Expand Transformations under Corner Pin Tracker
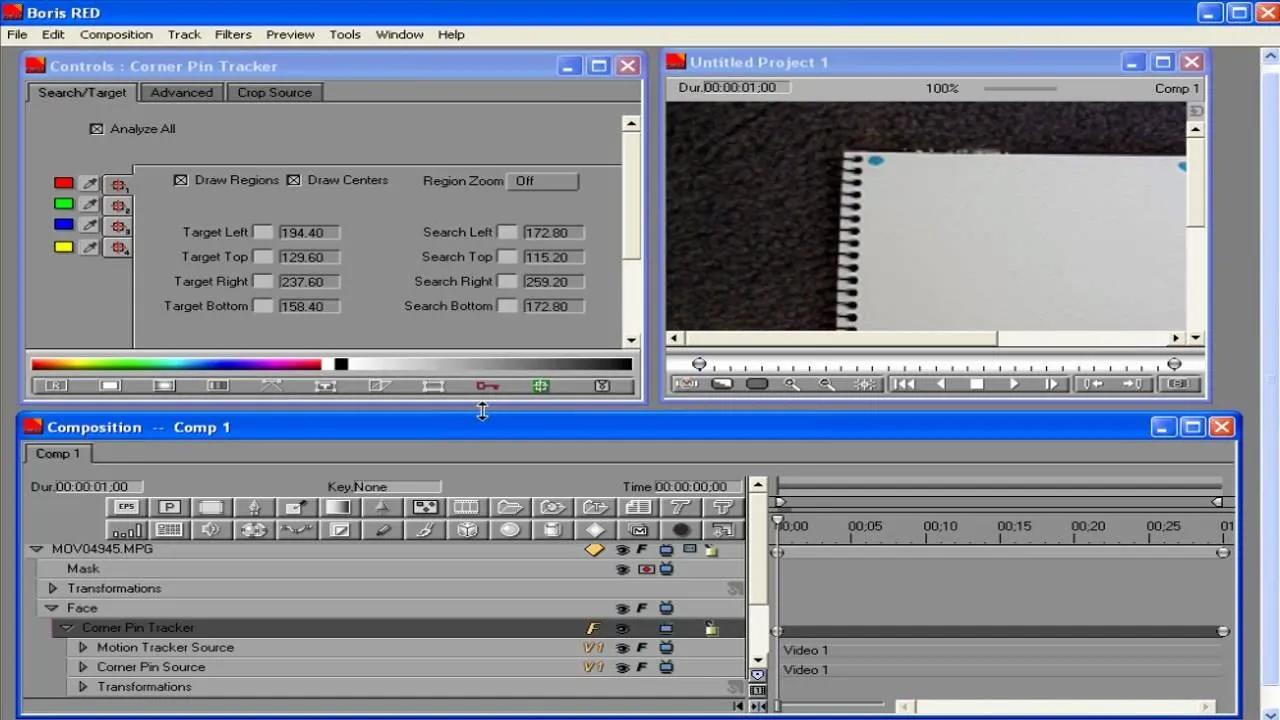 pos(83,687)
